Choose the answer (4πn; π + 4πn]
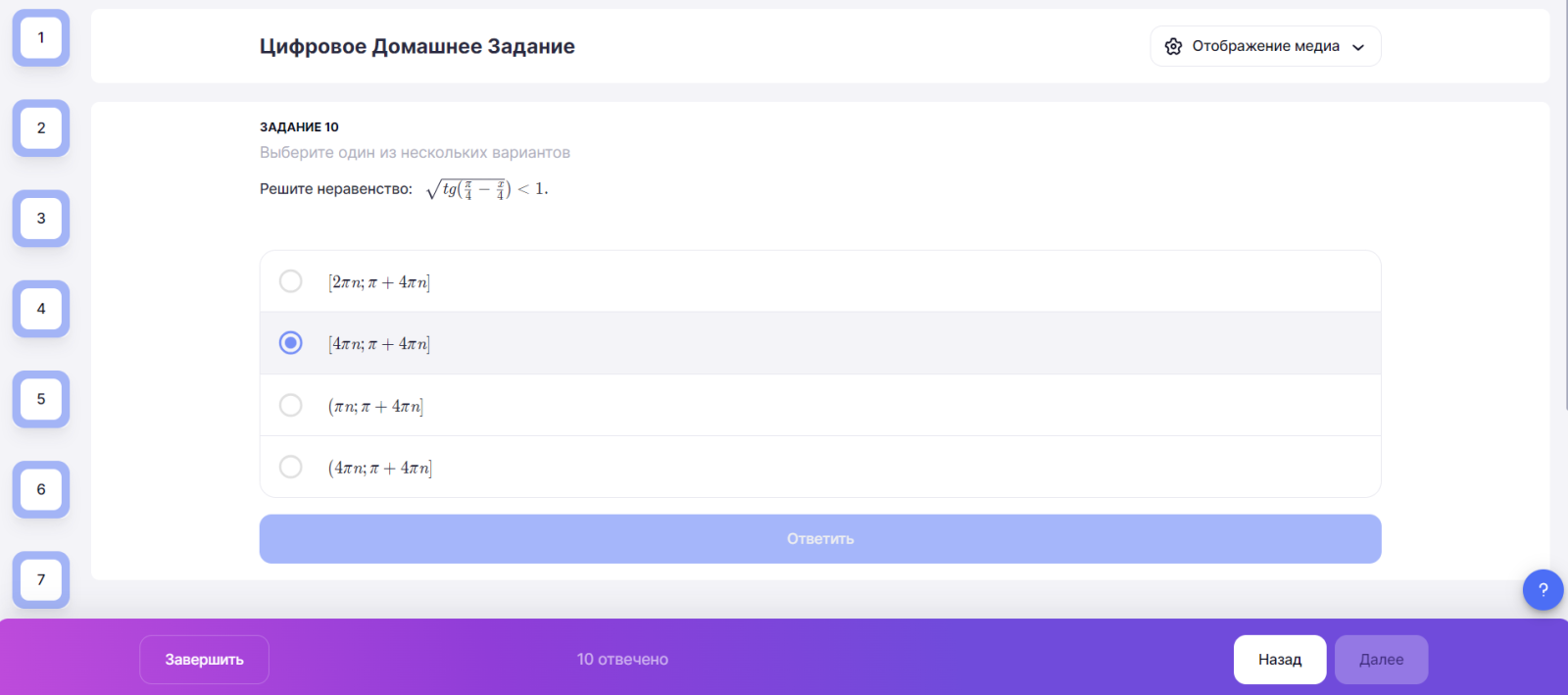Viewport: 1568px width, 695px height. point(820,468)
